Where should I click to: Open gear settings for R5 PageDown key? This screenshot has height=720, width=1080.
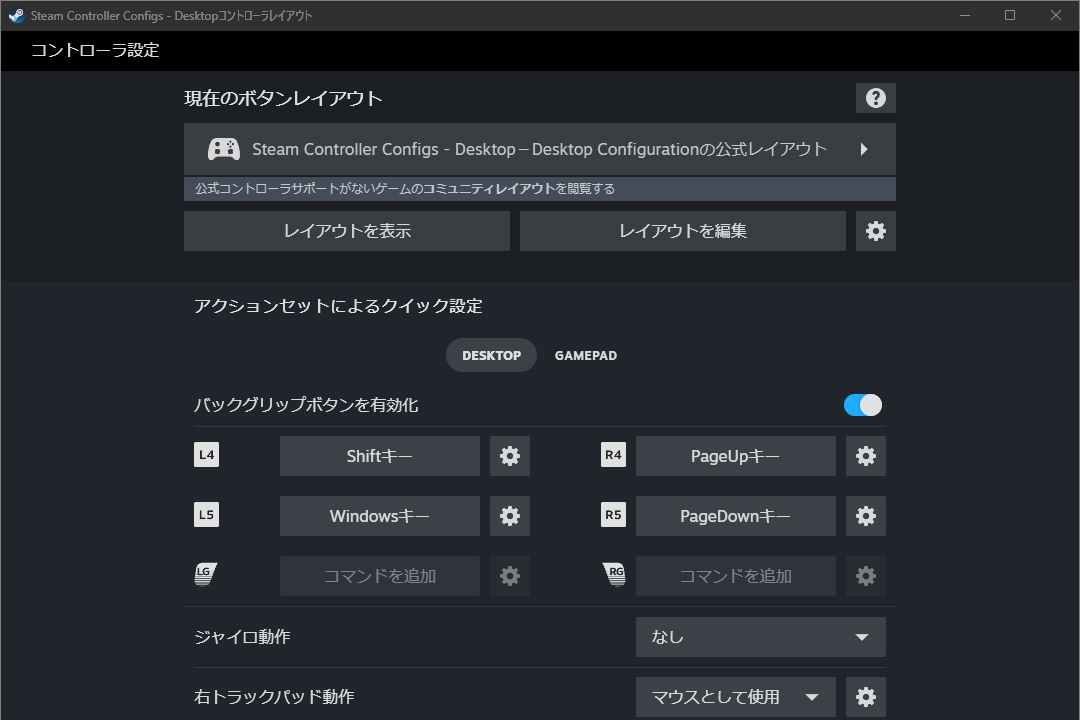tap(866, 516)
